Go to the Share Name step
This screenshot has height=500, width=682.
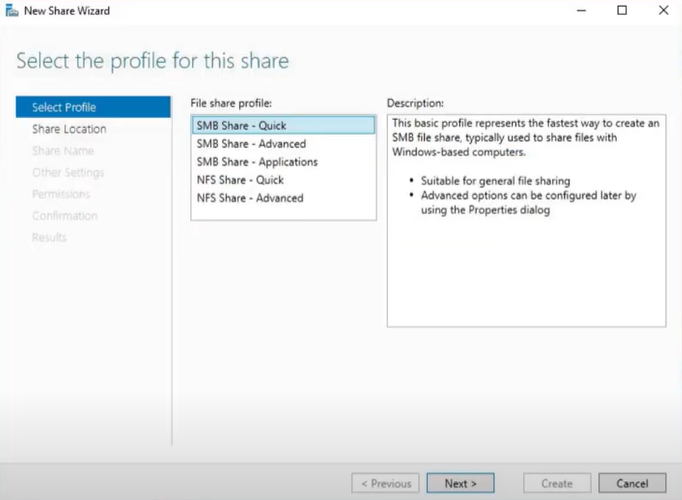63,151
